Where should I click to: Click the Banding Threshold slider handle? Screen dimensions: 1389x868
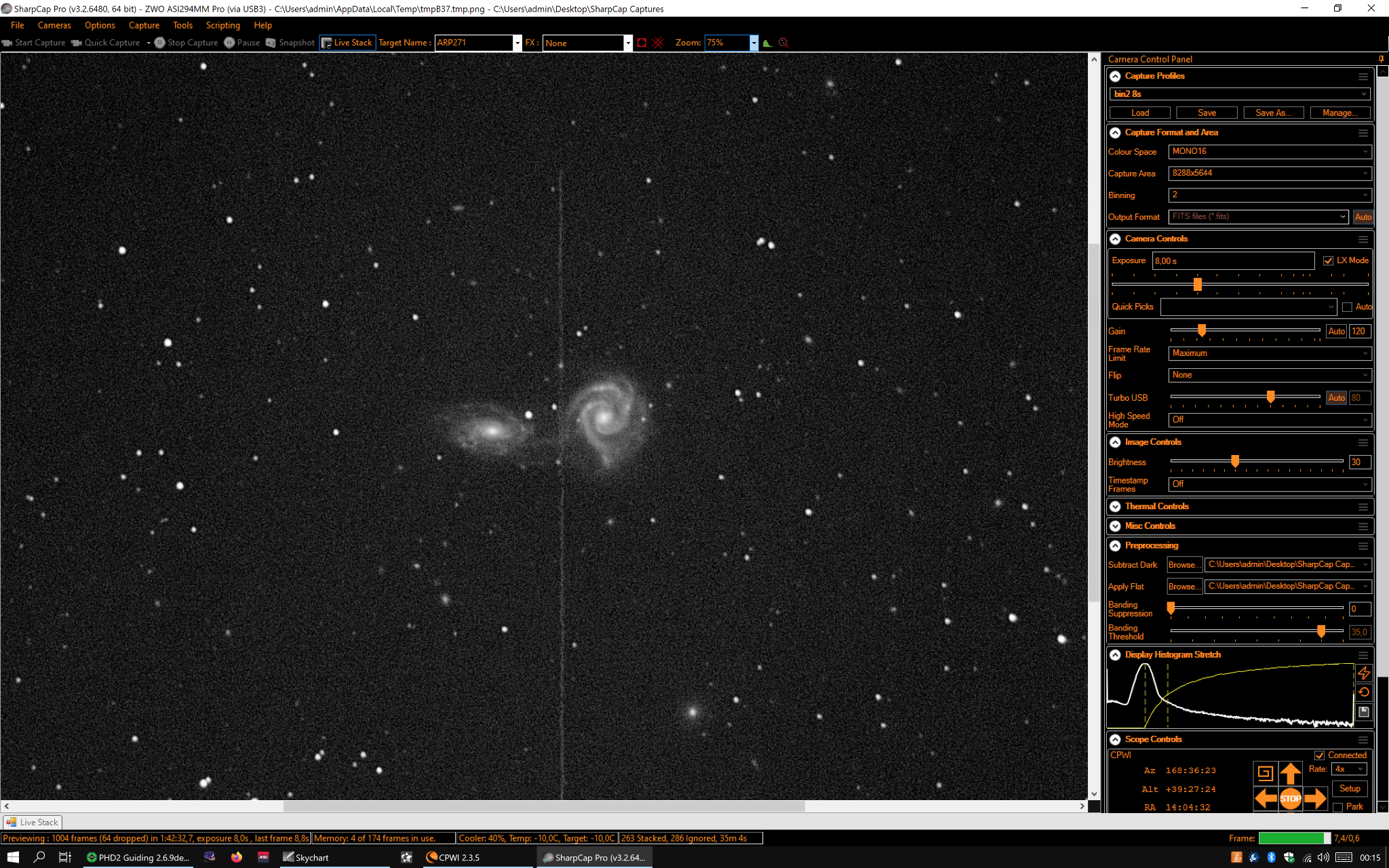[1321, 631]
